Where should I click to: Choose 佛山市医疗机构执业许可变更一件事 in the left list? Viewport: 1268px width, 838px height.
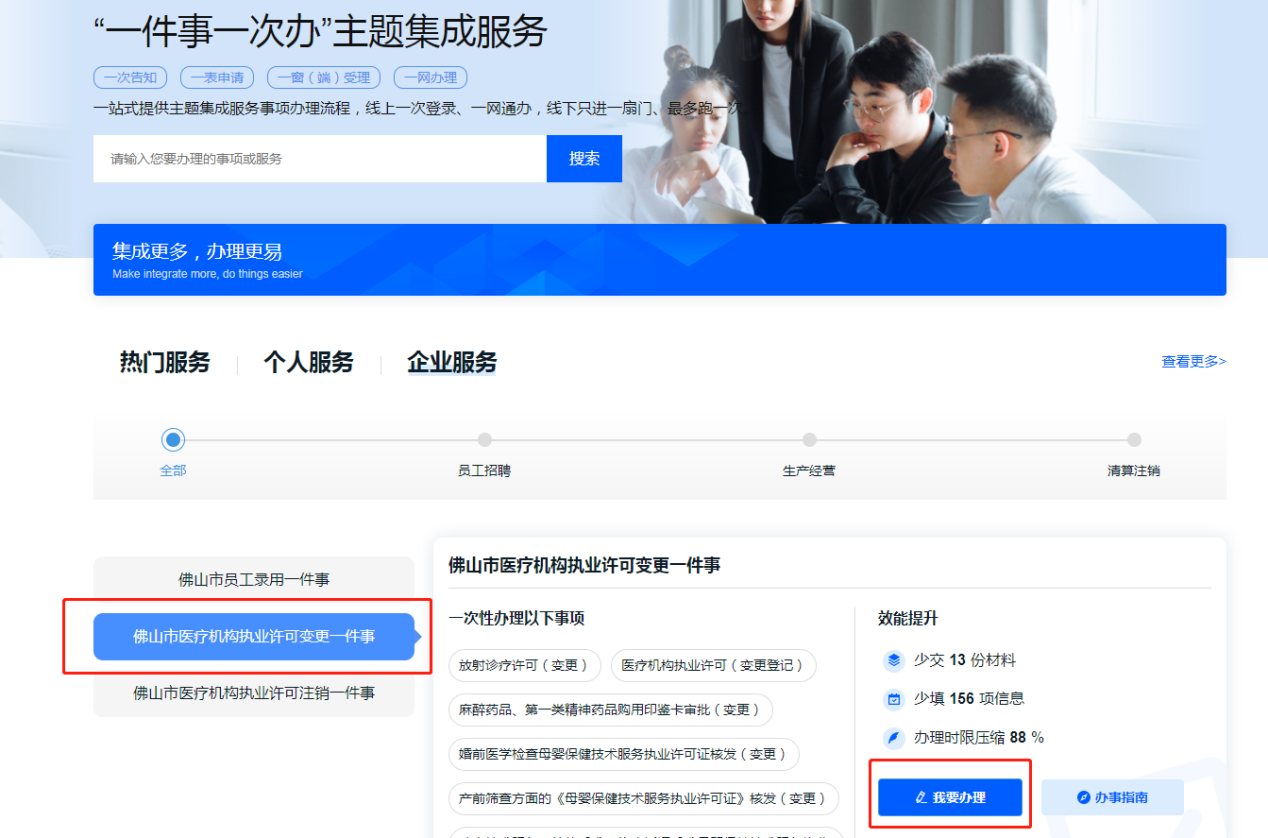[254, 636]
